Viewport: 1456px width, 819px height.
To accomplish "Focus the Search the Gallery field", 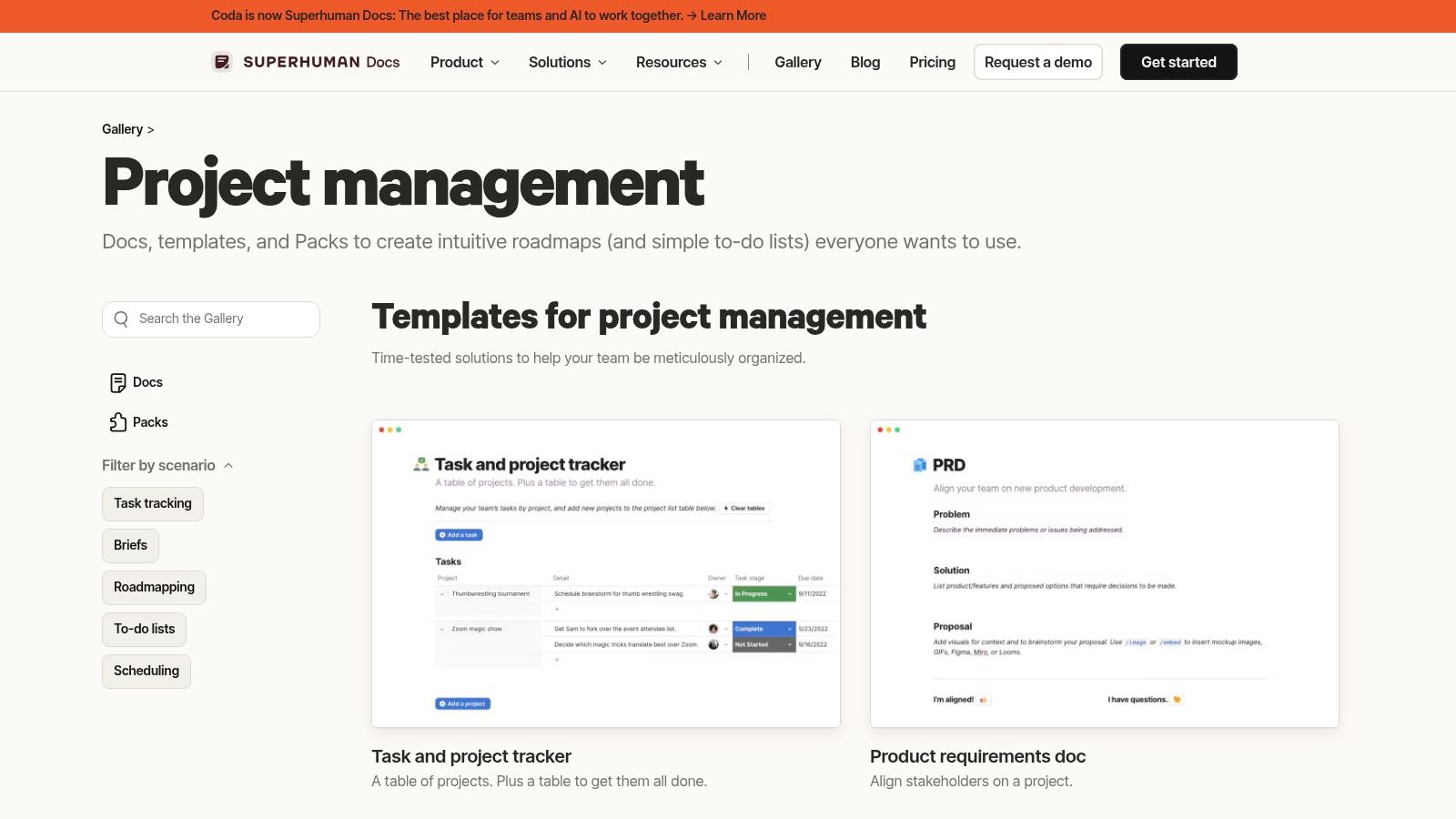I will 211,319.
